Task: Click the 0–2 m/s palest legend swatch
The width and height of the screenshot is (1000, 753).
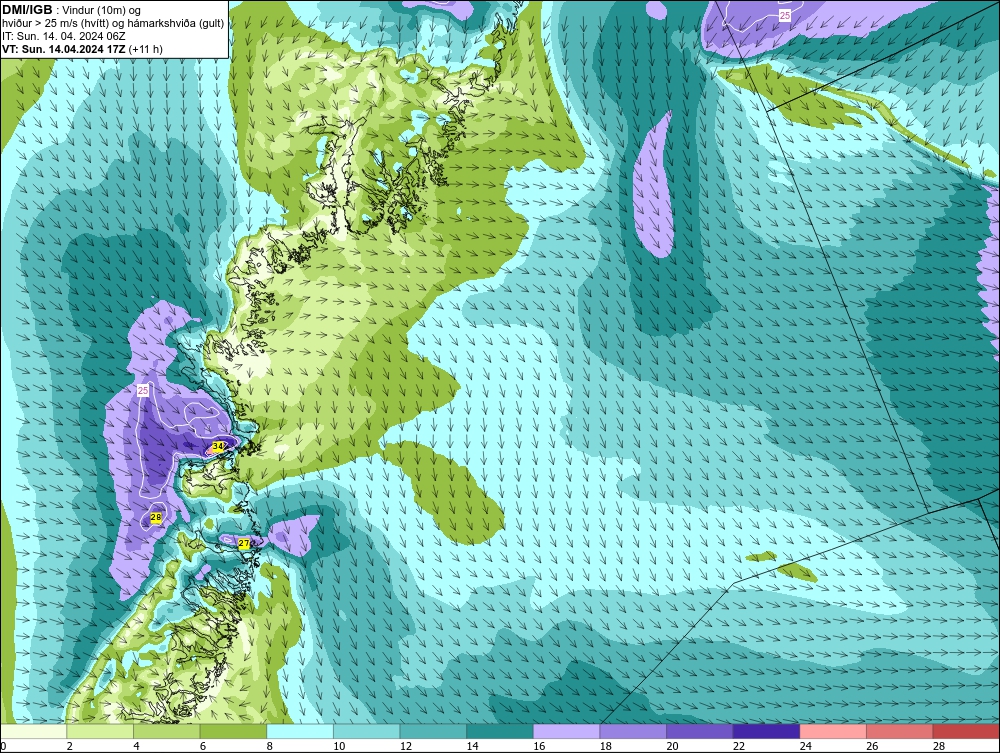Action: click(x=34, y=731)
